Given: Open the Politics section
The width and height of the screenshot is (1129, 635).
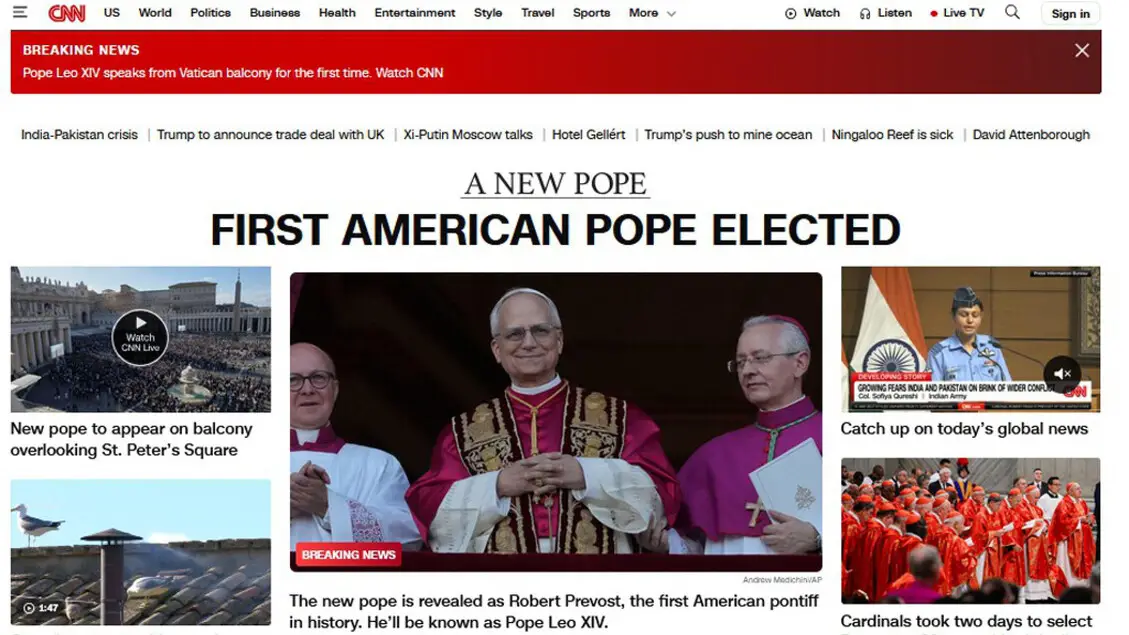Looking at the screenshot, I should (x=210, y=13).
